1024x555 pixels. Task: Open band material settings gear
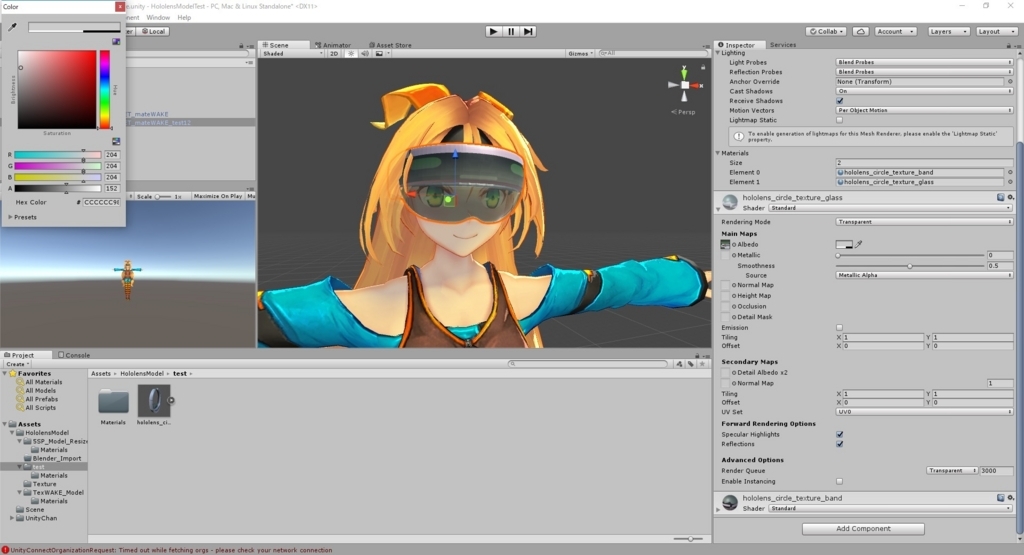(1010, 498)
